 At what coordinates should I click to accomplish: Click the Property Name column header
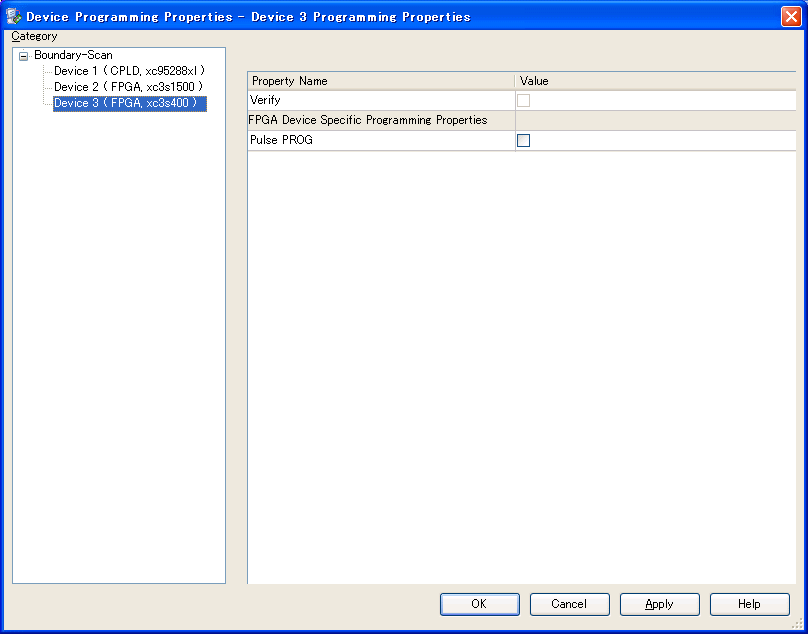(x=380, y=81)
